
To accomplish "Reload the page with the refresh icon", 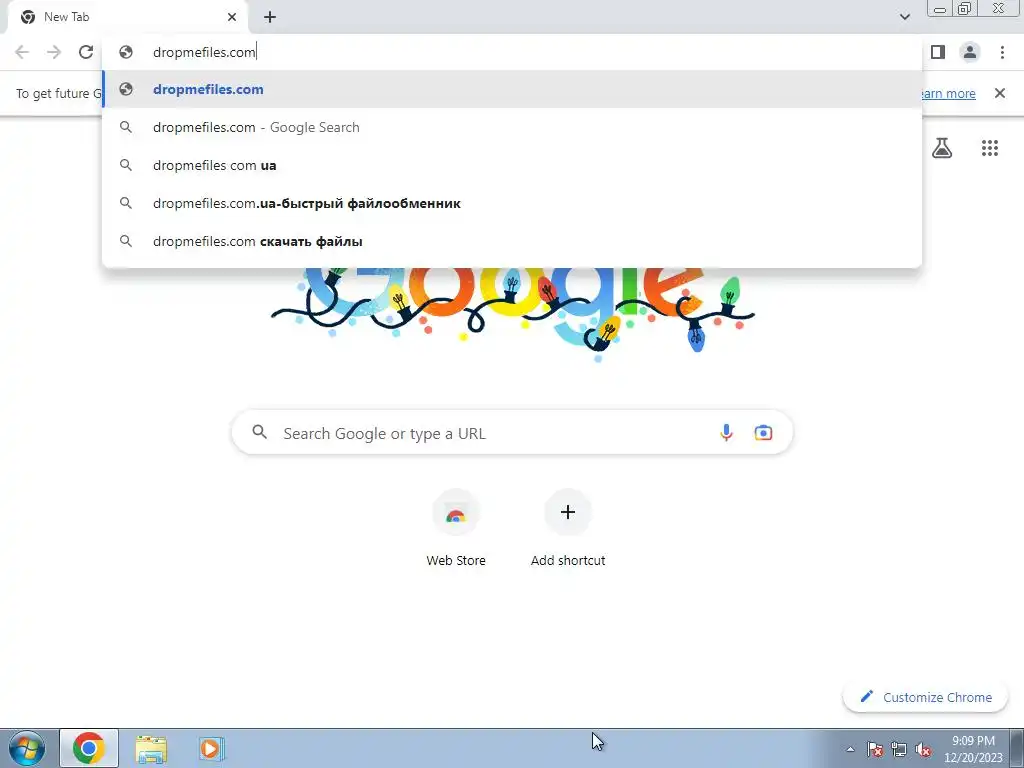I will (x=86, y=52).
